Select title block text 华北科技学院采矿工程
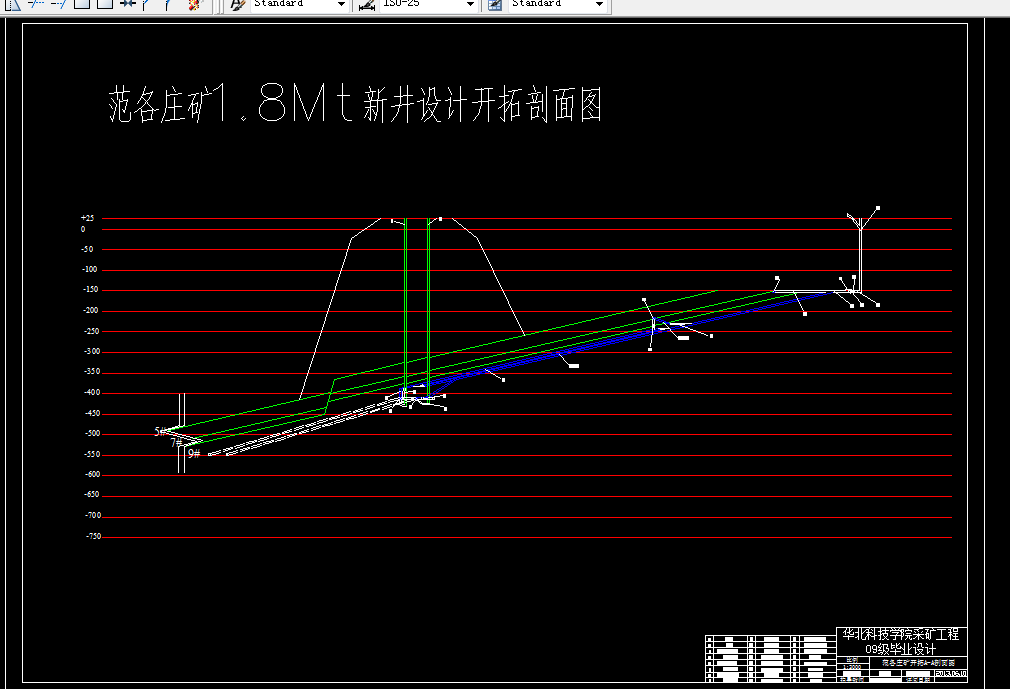This screenshot has width=1010, height=689. click(900, 634)
